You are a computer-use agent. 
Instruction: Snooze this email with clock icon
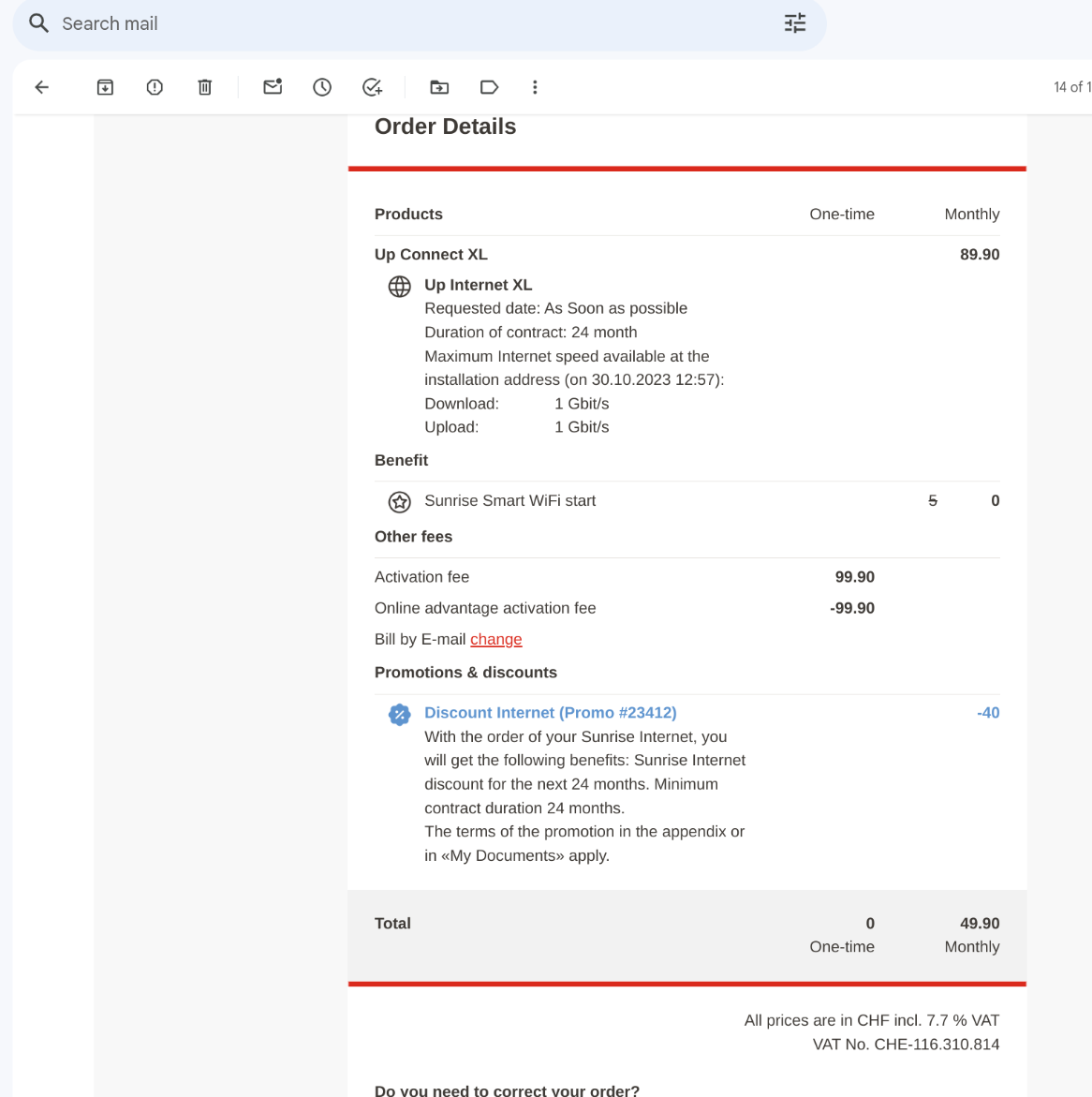tap(322, 87)
